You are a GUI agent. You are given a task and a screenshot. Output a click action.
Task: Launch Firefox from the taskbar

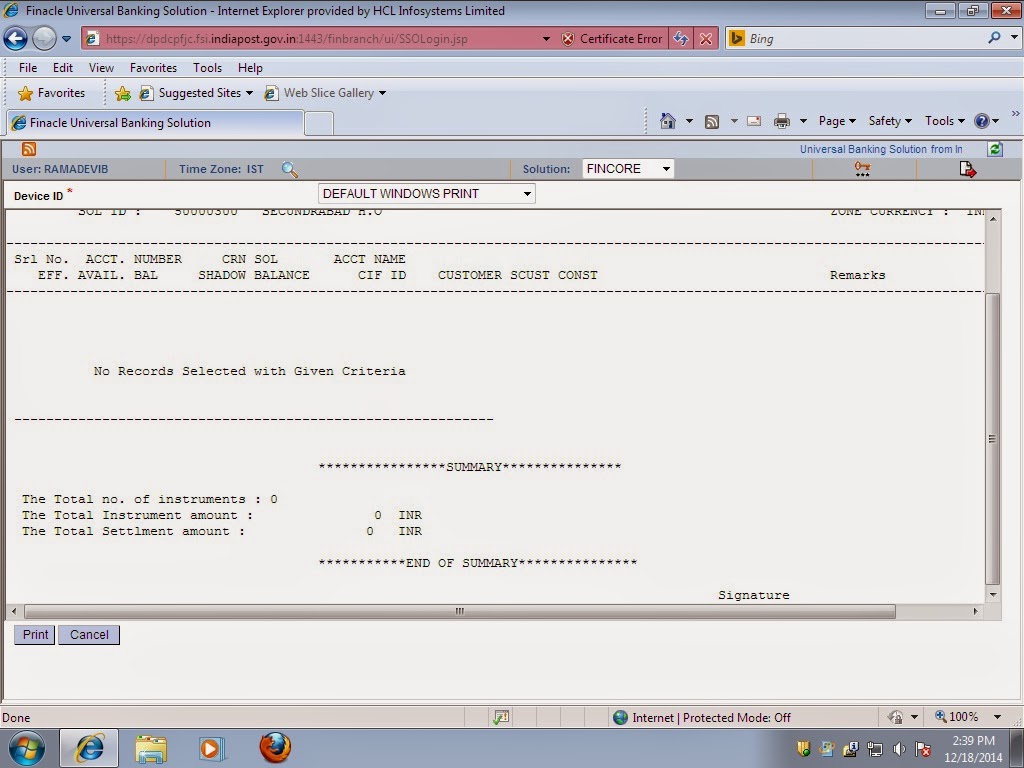[273, 748]
